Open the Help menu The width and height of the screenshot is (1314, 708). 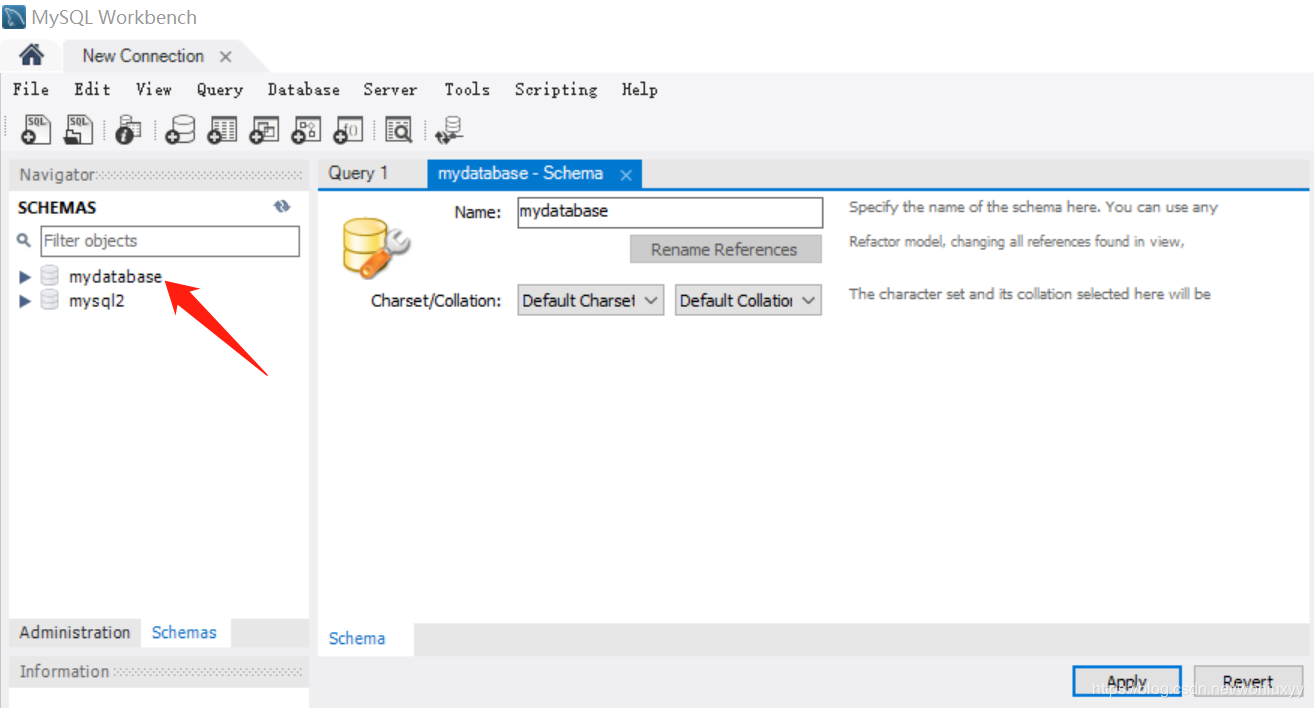coord(640,89)
